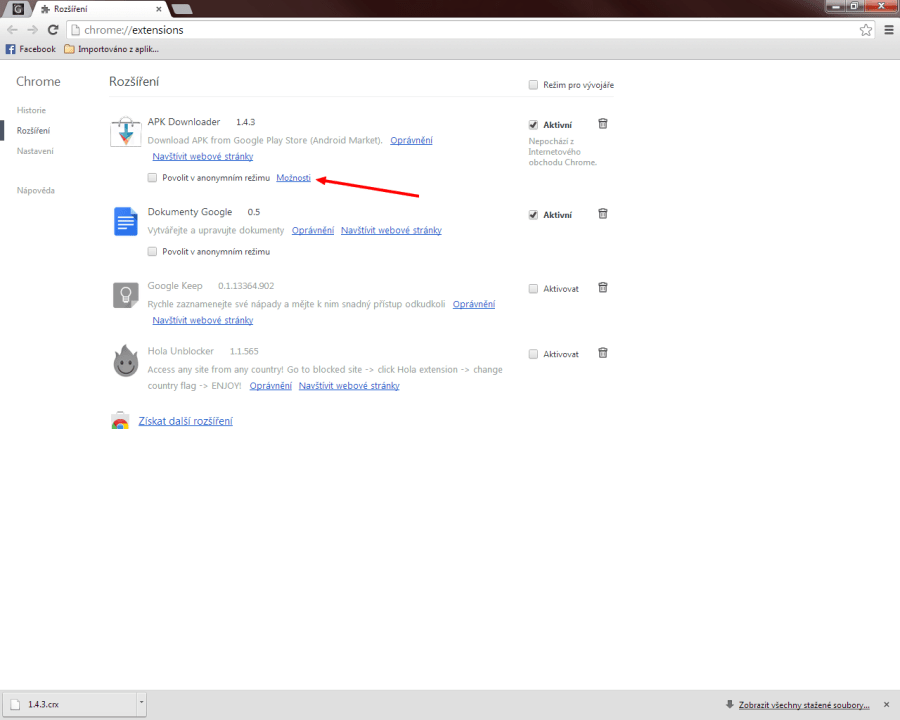Open the Facebook bookmark
The width and height of the screenshot is (900, 720).
[x=31, y=49]
